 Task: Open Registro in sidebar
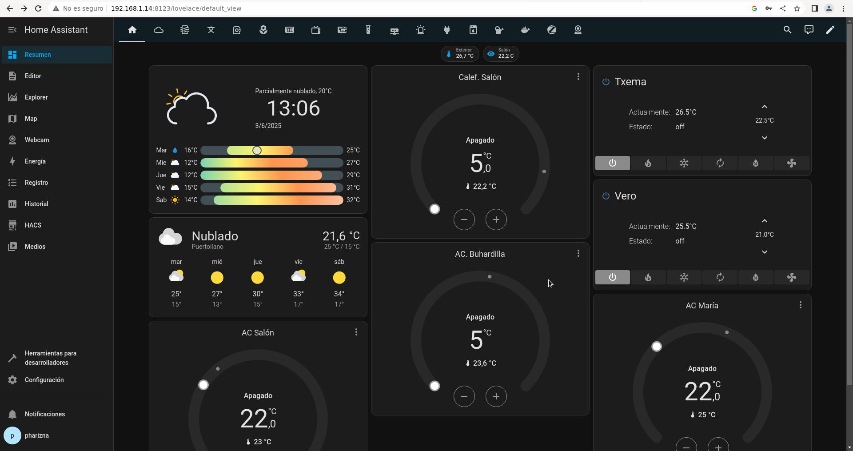click(57, 183)
